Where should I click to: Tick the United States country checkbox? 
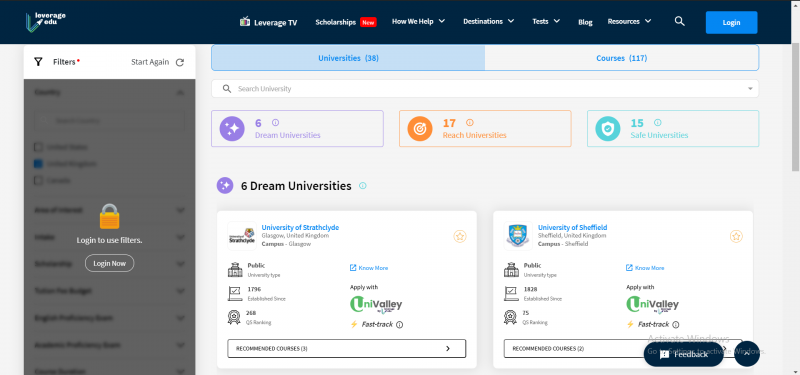pos(38,147)
